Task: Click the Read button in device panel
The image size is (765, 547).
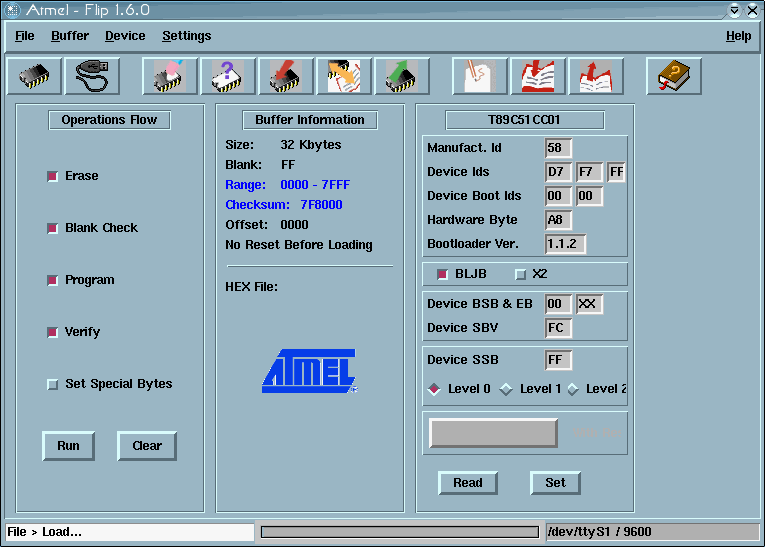Action: pyautogui.click(x=468, y=483)
